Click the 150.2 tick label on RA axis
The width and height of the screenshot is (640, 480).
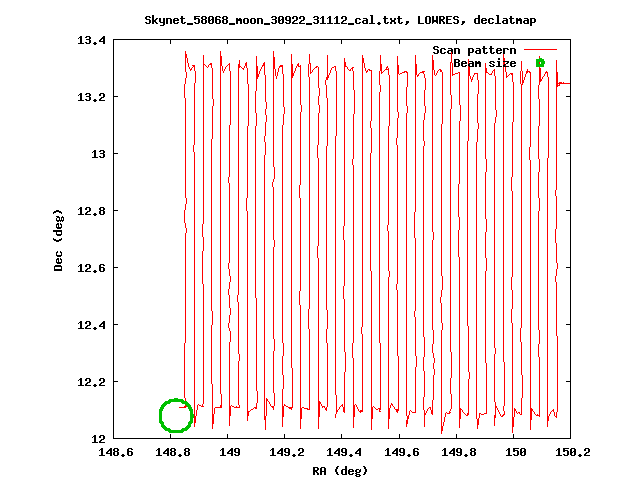point(571,453)
